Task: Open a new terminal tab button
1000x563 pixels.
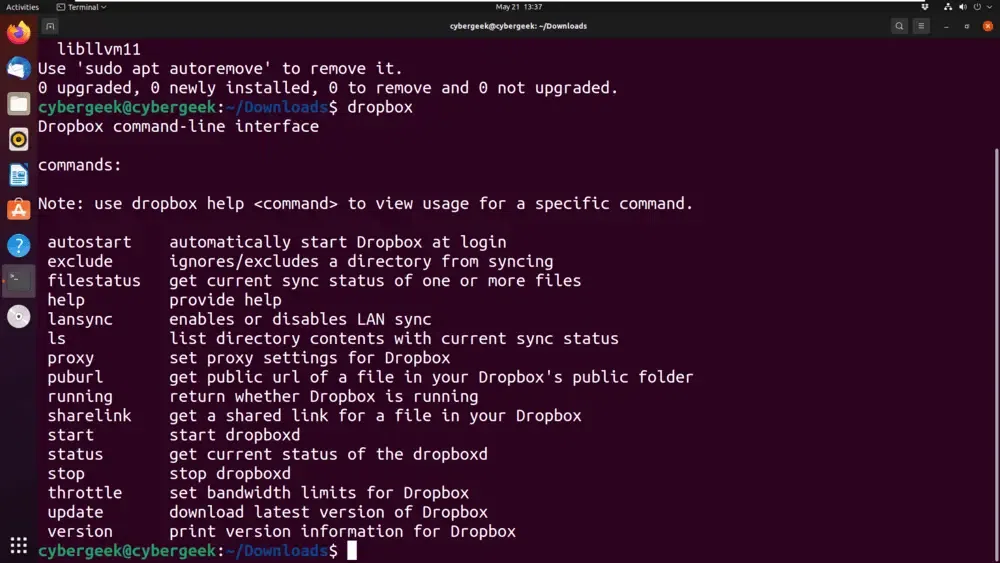Action: pyautogui.click(x=50, y=26)
